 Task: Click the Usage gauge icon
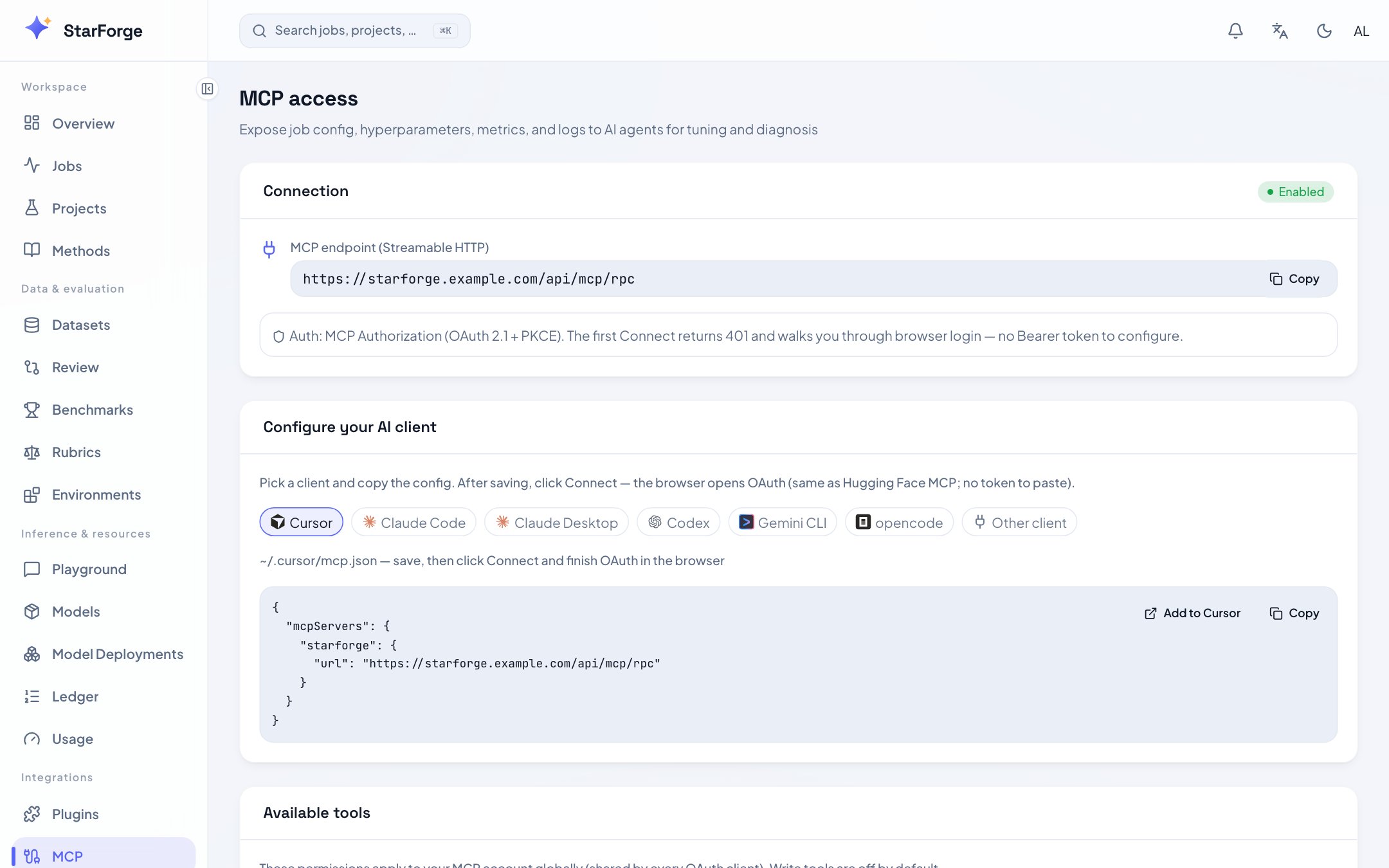coord(32,739)
